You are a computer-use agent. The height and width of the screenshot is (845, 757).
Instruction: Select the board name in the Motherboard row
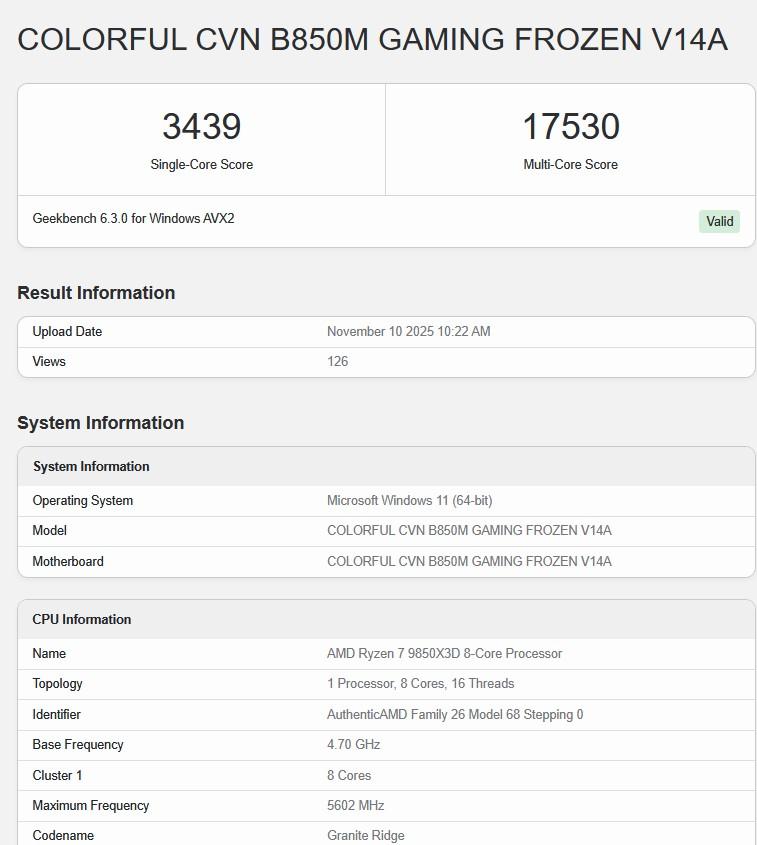click(x=469, y=562)
